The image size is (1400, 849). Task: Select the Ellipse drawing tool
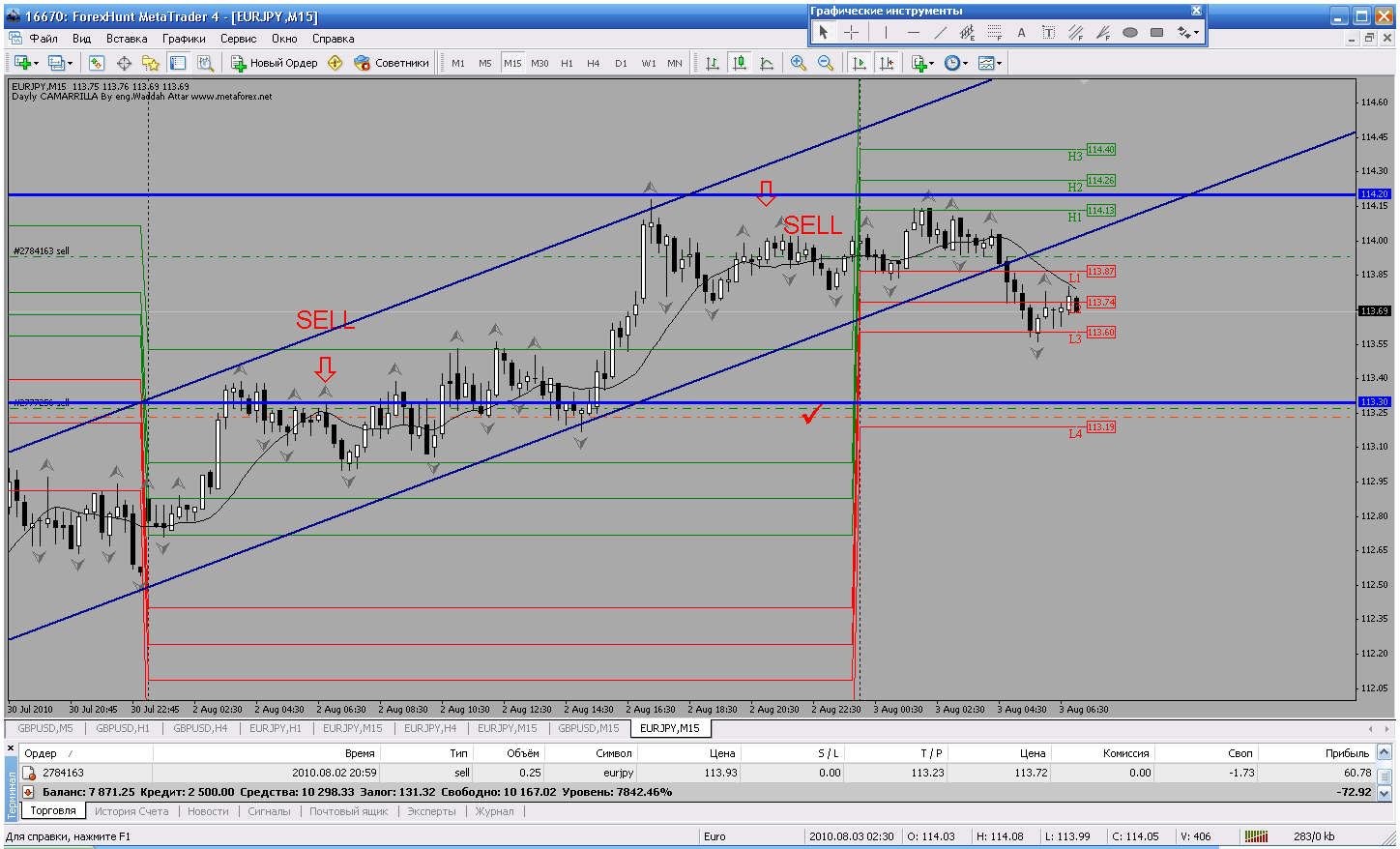[x=1129, y=32]
